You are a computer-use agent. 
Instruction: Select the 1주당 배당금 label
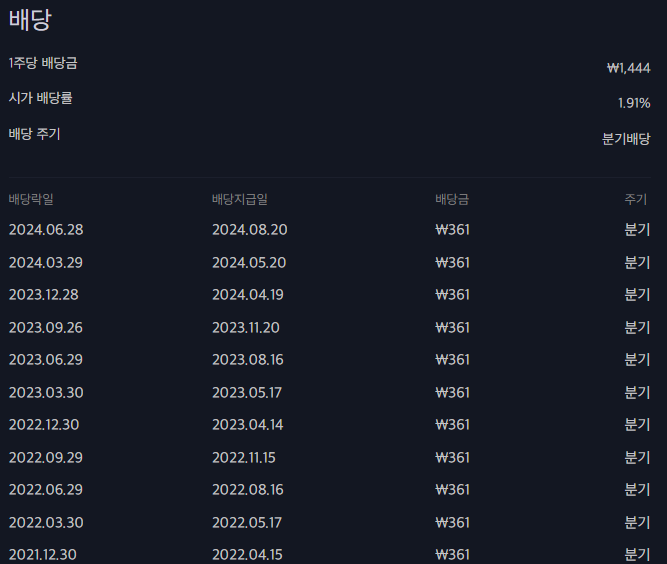[x=43, y=63]
